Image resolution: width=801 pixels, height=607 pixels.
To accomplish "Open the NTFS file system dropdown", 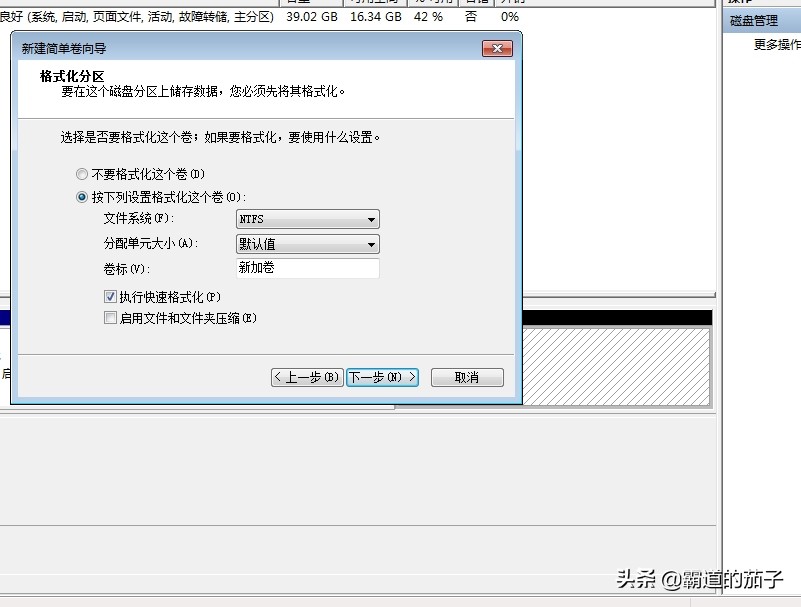I will point(307,219).
